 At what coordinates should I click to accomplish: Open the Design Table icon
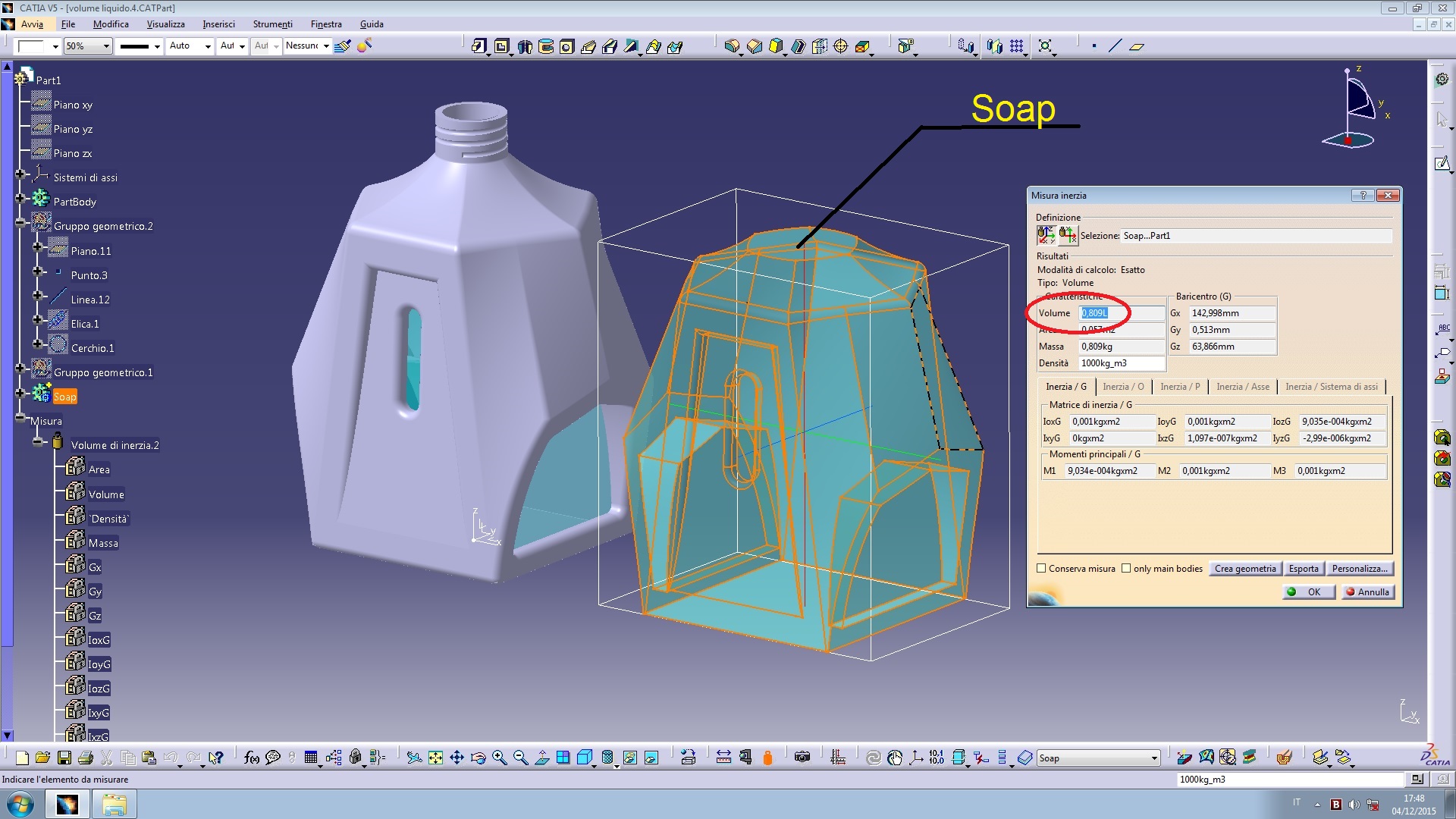(x=311, y=758)
